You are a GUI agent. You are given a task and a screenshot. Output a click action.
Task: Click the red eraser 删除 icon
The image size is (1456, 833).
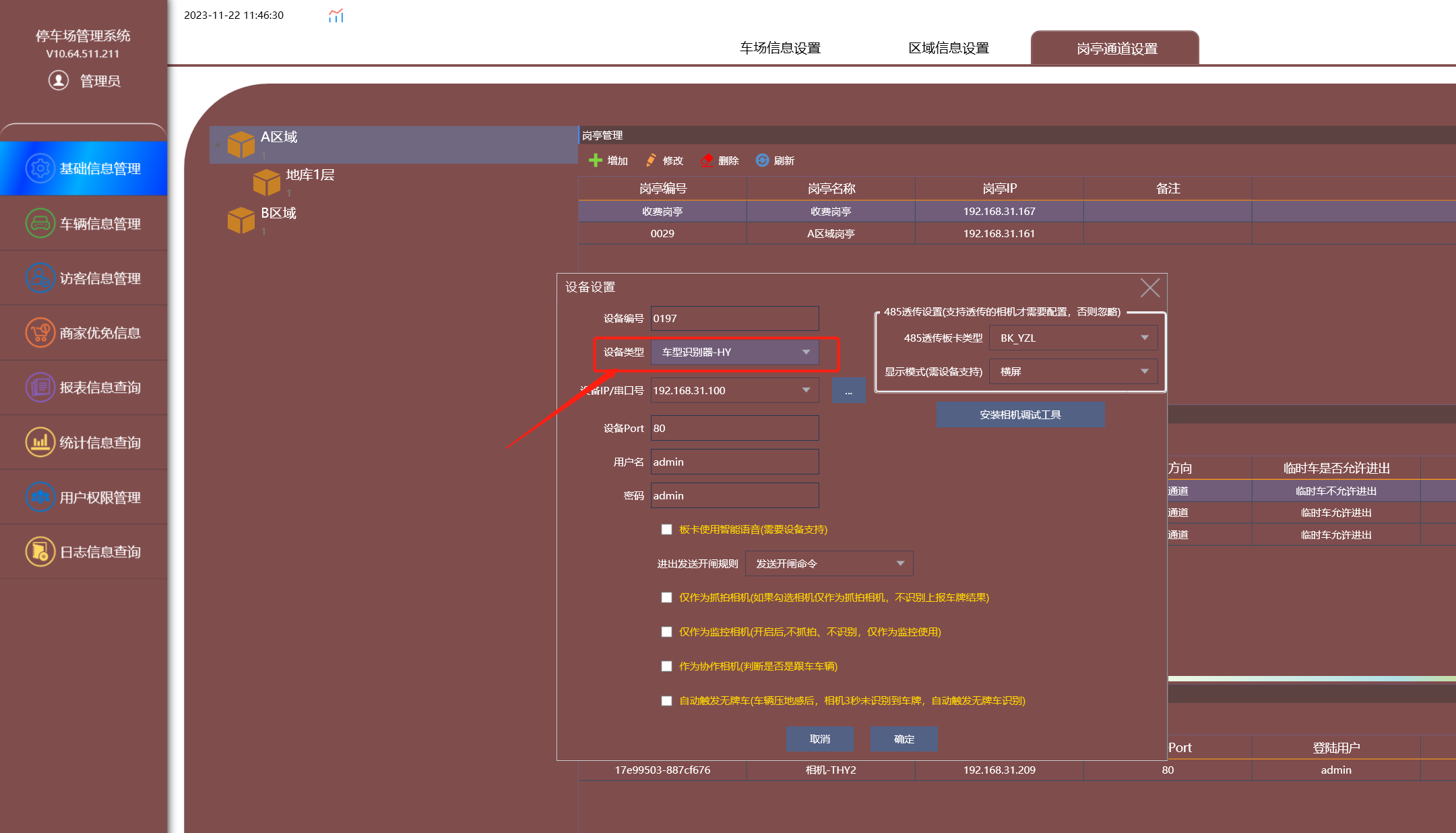(707, 160)
